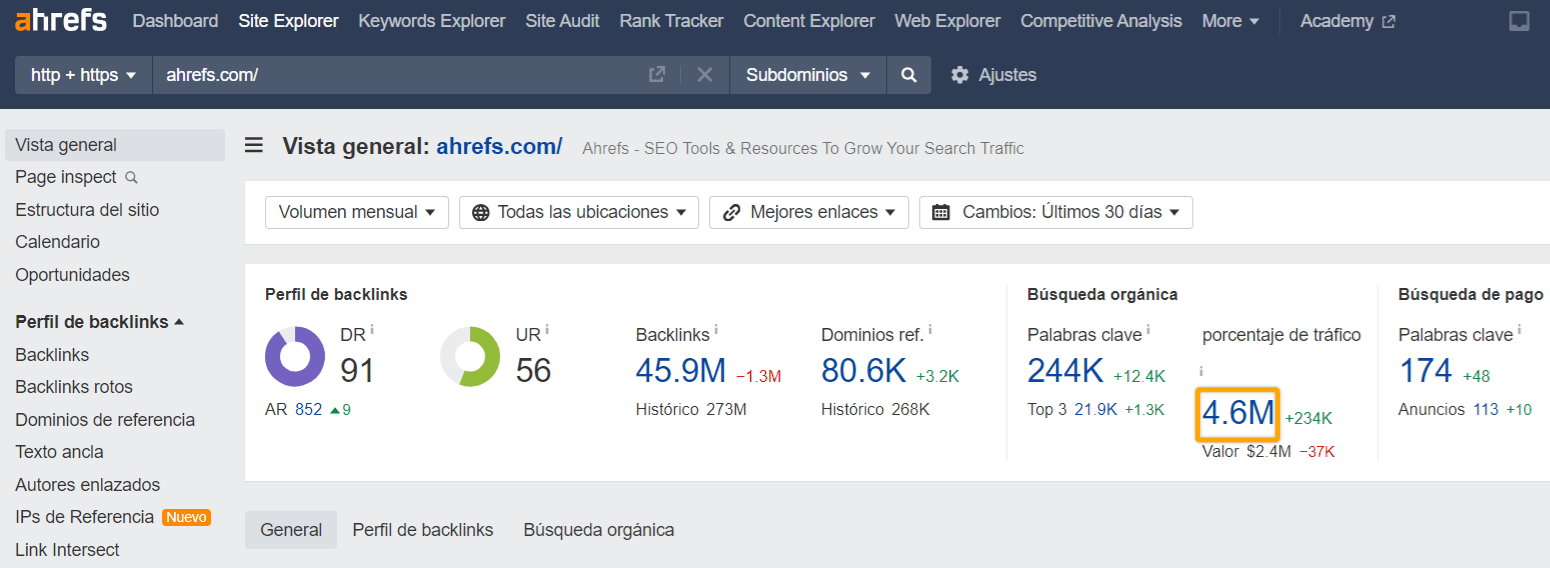Image resolution: width=1550 pixels, height=568 pixels.
Task: Open Ajustes gear settings
Action: click(x=993, y=75)
